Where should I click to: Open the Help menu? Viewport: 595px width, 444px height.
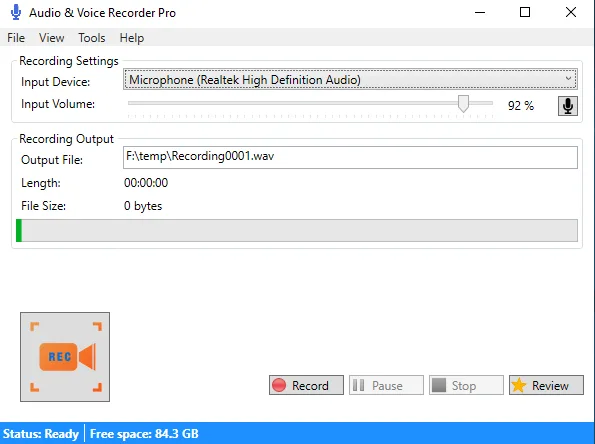132,38
